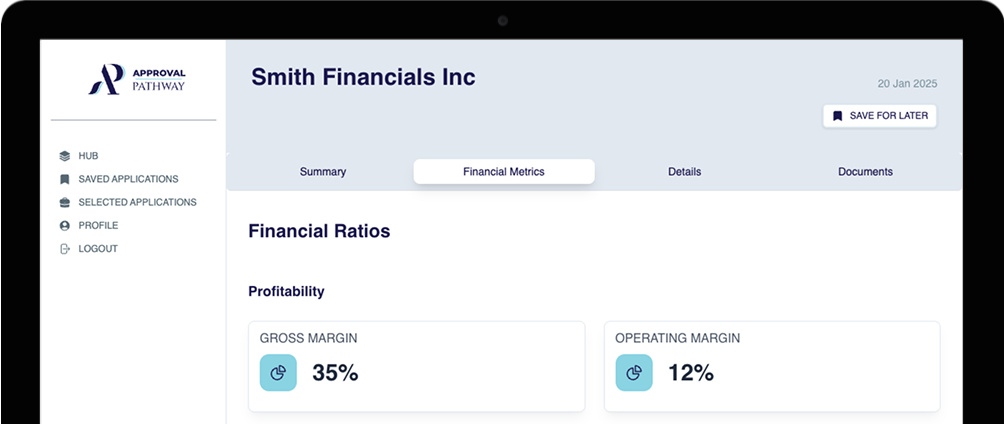Click the Gross Margin pie chart icon
This screenshot has width=1004, height=424.
click(278, 373)
